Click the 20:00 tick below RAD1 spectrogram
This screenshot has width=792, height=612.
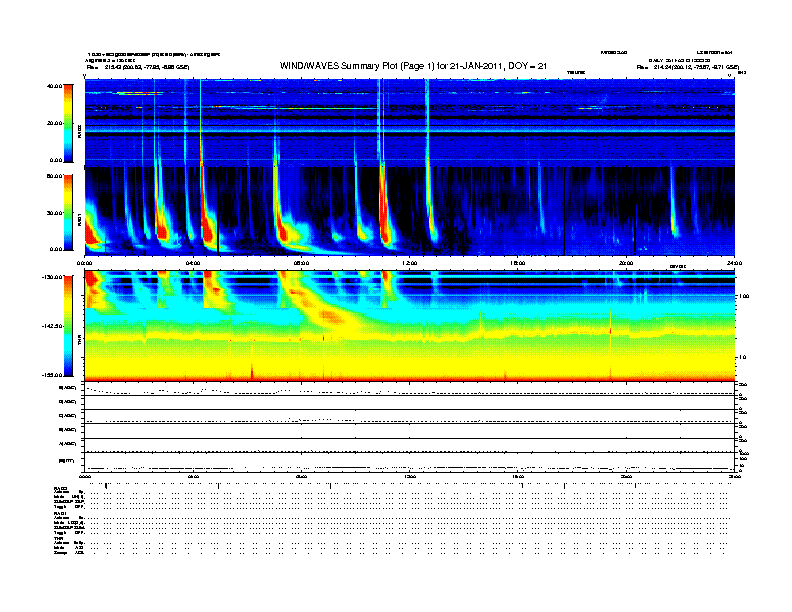click(x=626, y=263)
